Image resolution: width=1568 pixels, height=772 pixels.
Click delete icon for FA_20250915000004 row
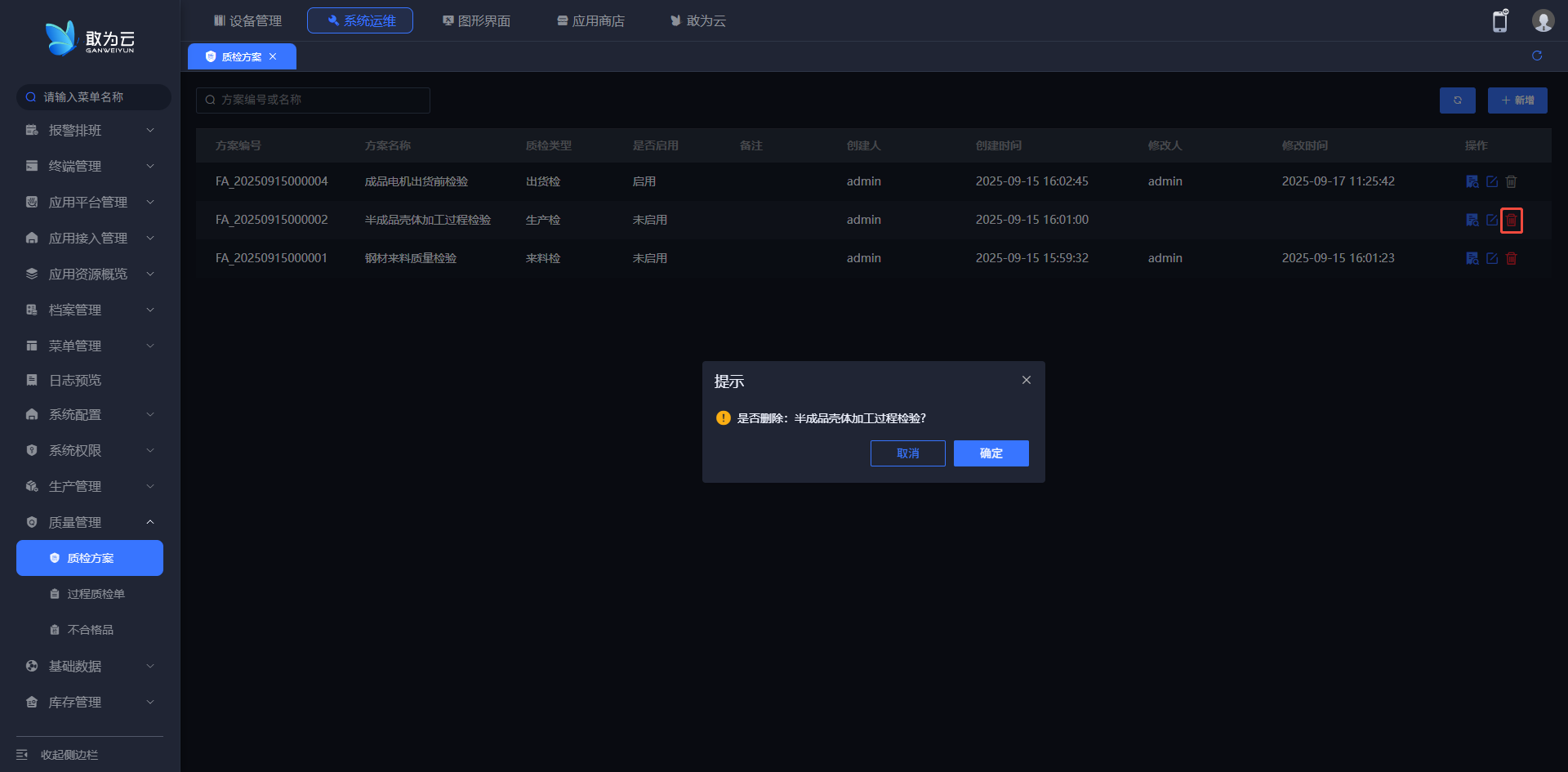click(1511, 181)
